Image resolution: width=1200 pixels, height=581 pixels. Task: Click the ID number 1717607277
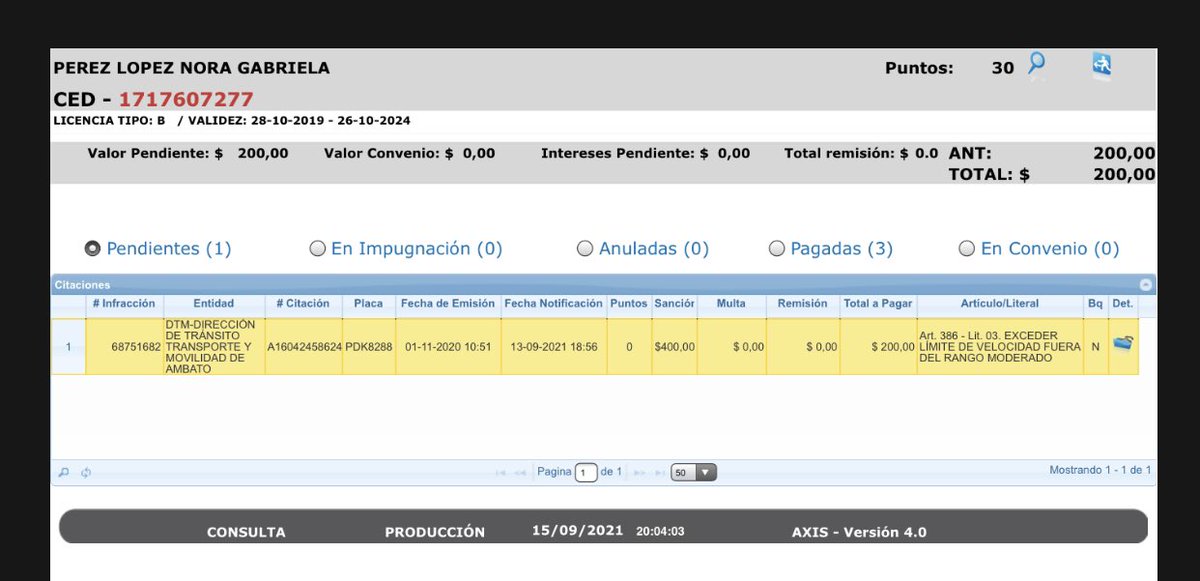tap(186, 99)
